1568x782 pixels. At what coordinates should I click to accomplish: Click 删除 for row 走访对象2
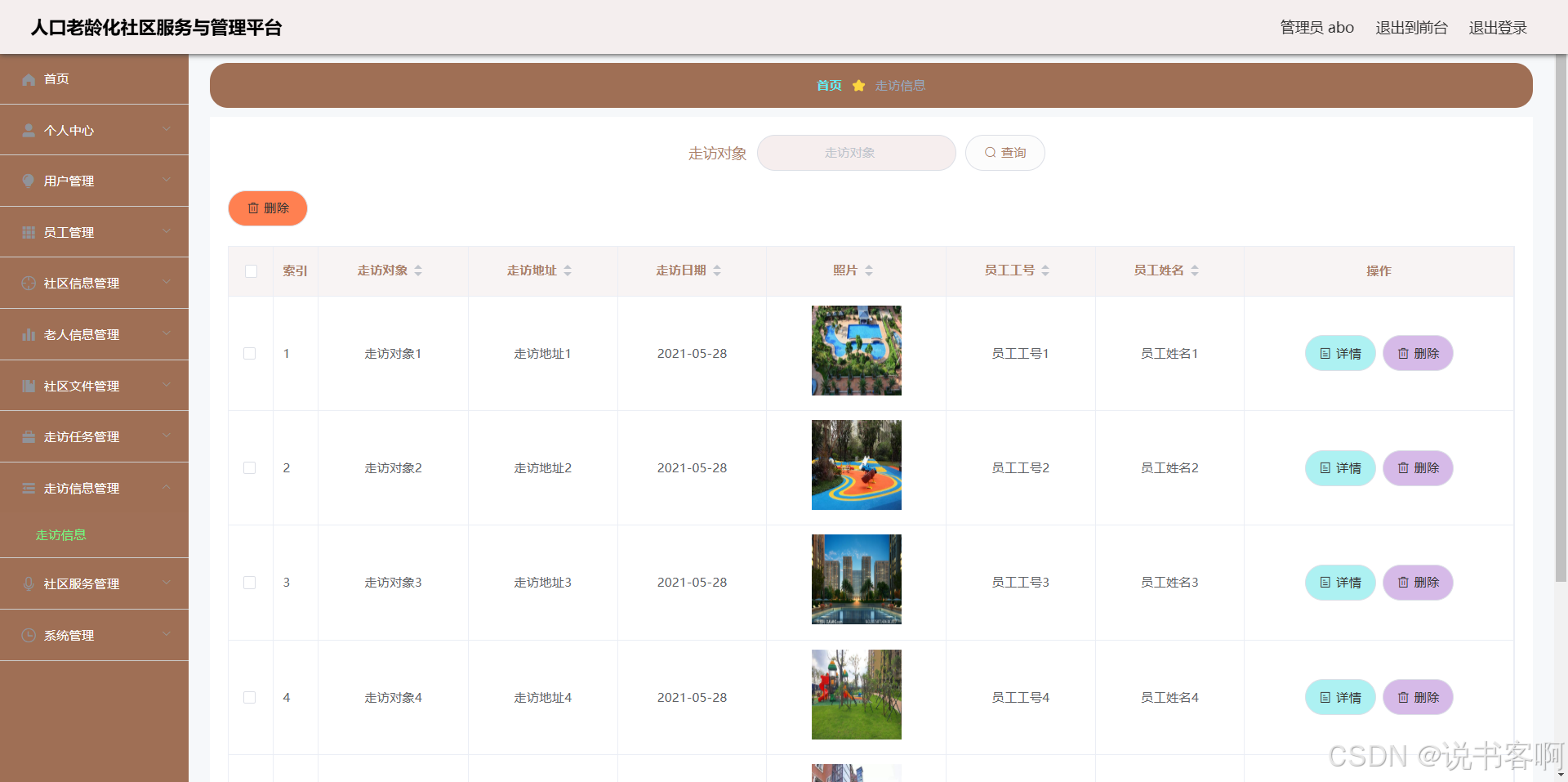pos(1418,468)
